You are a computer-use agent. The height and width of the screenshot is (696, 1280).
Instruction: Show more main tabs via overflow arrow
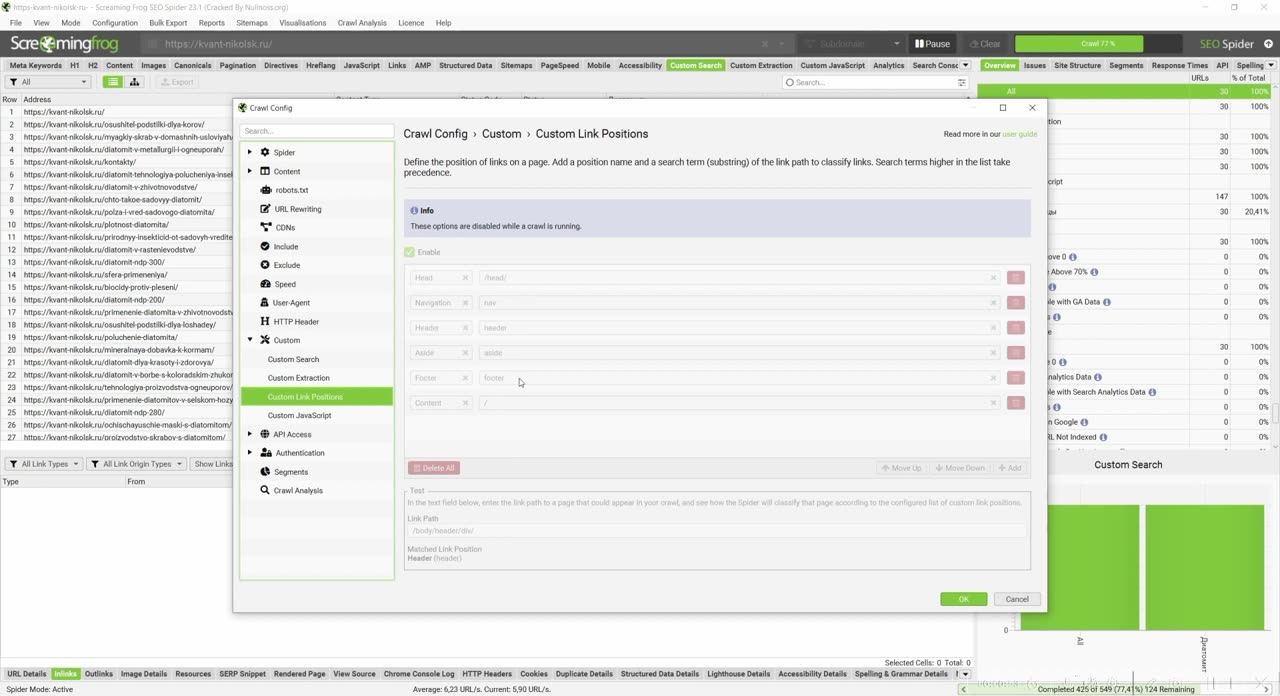[965, 65]
